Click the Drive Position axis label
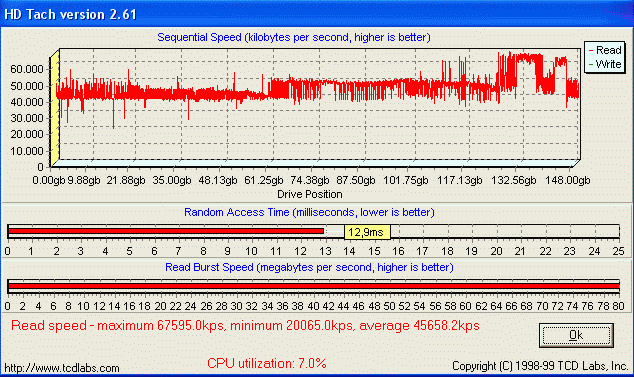 [310, 194]
